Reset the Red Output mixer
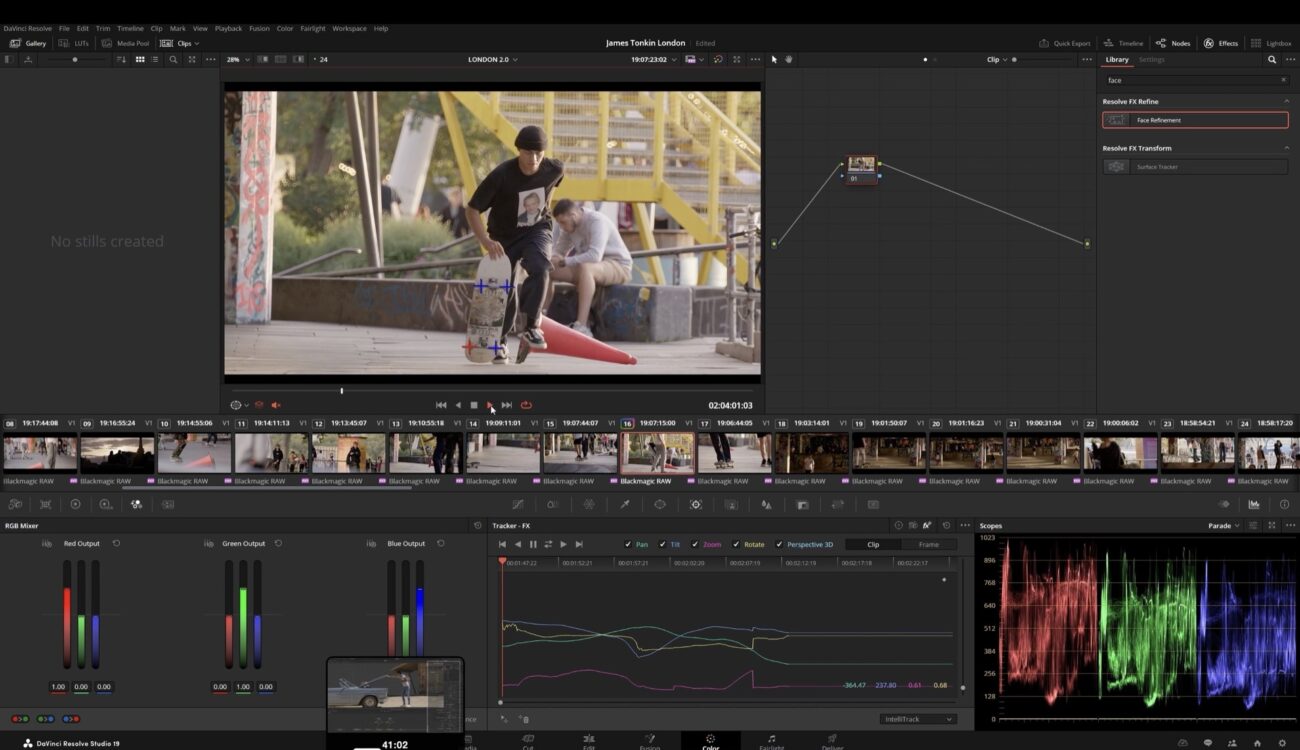The image size is (1300, 750). [116, 543]
